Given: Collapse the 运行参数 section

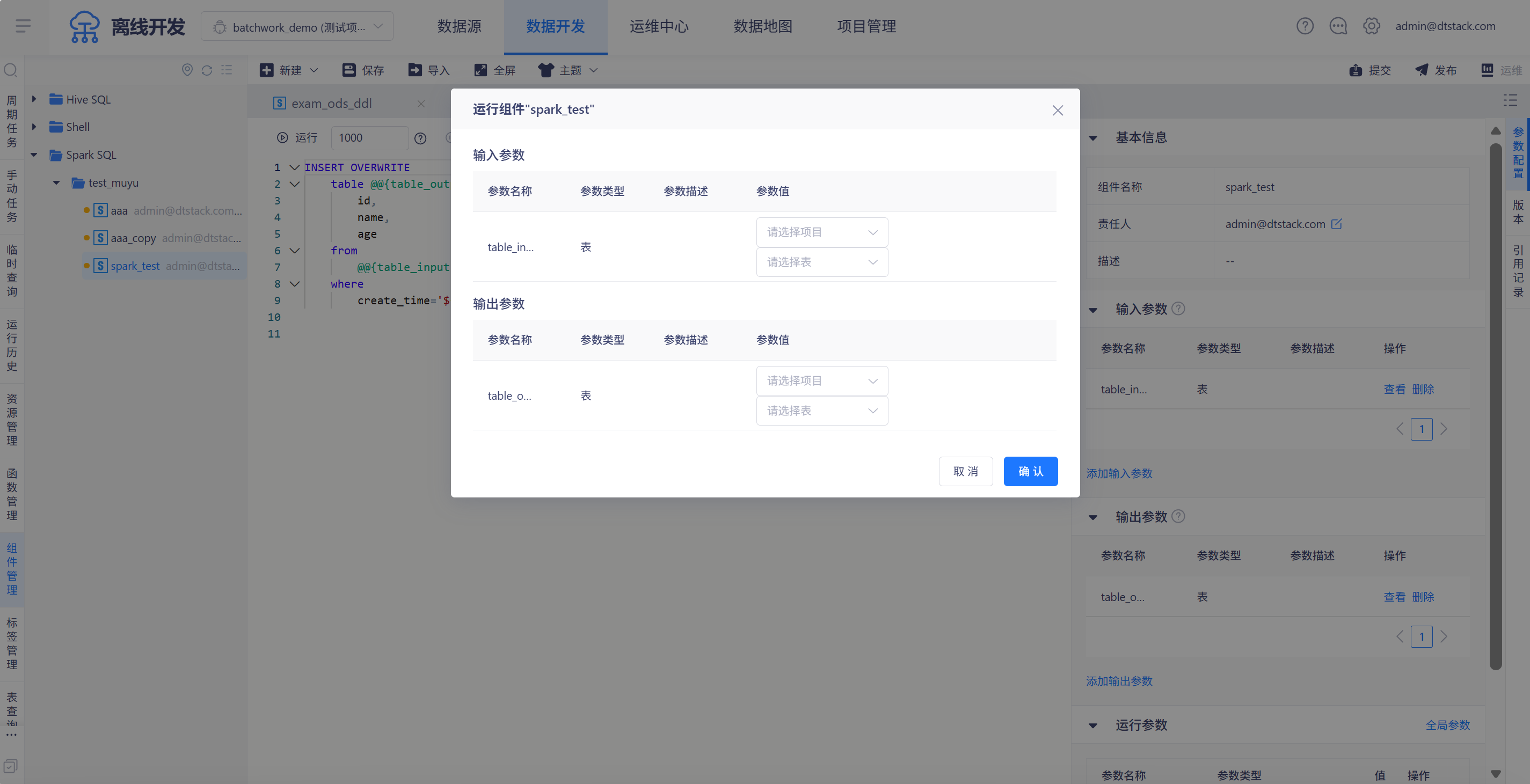Looking at the screenshot, I should (1093, 726).
